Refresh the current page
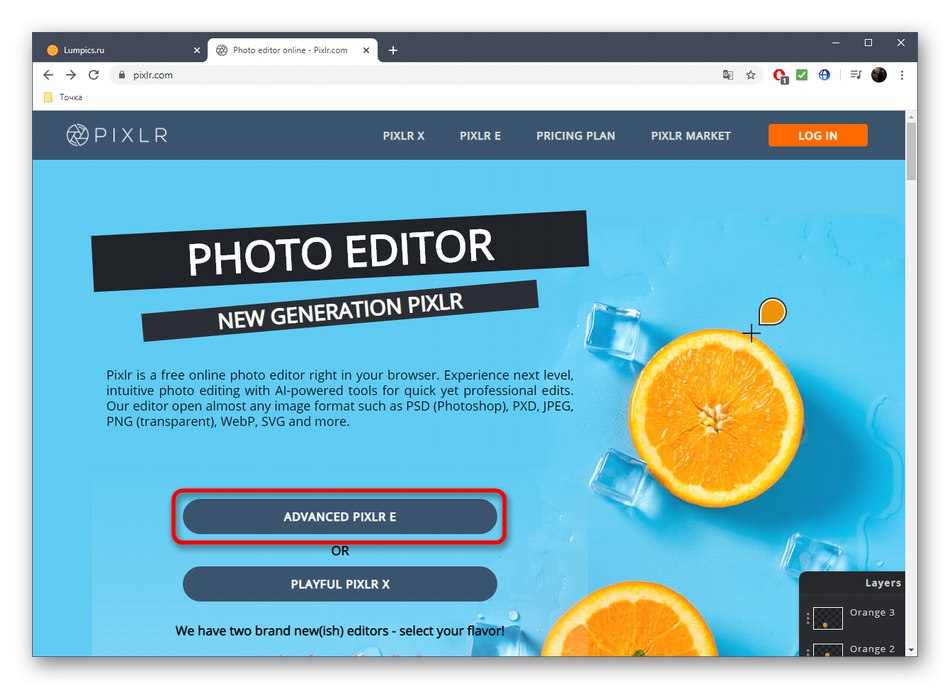This screenshot has width=950, height=689. point(93,74)
